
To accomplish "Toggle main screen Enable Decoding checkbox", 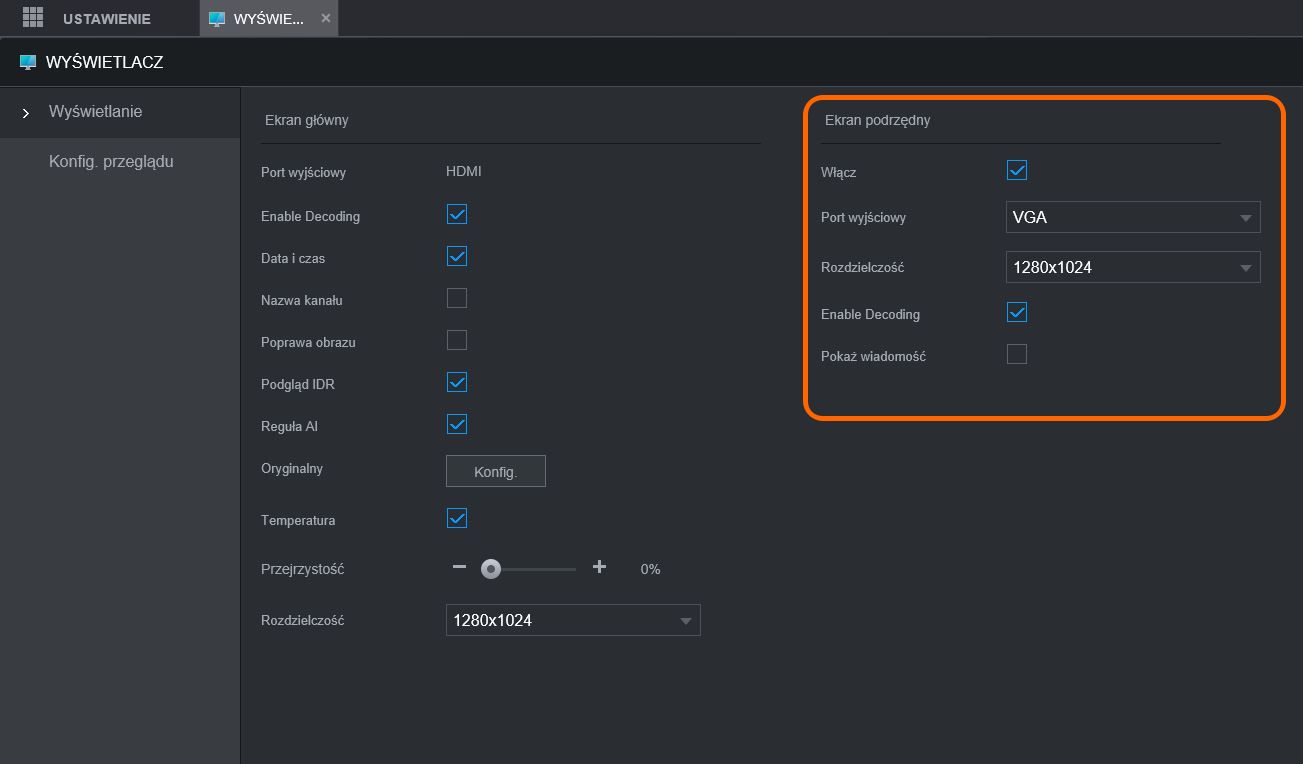I will pos(457,215).
